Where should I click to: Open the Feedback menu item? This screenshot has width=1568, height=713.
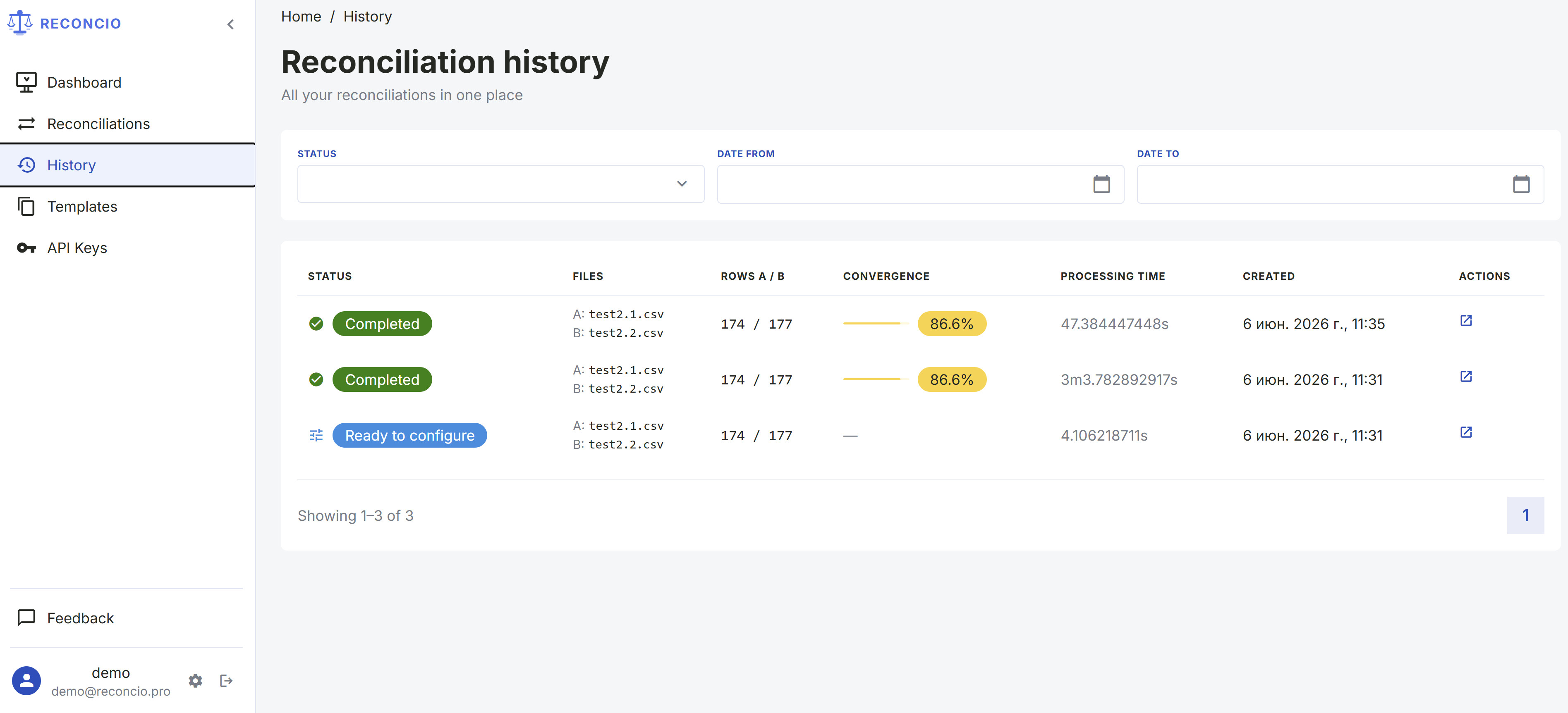[x=127, y=618]
